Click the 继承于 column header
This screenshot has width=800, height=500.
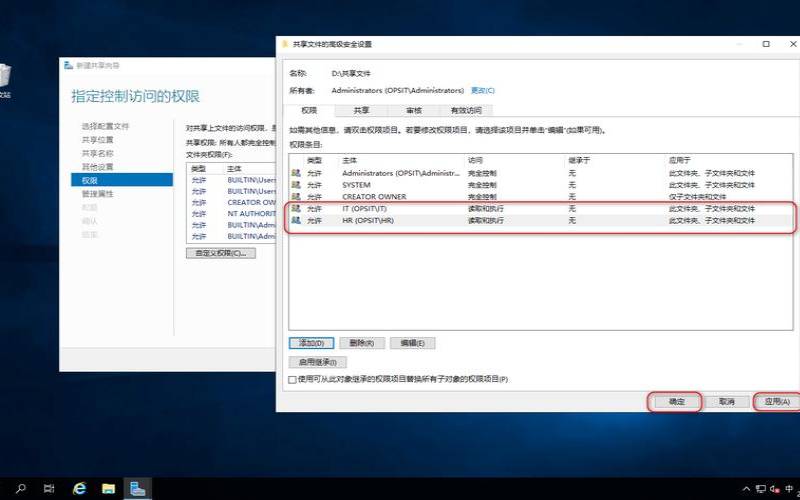tap(579, 161)
